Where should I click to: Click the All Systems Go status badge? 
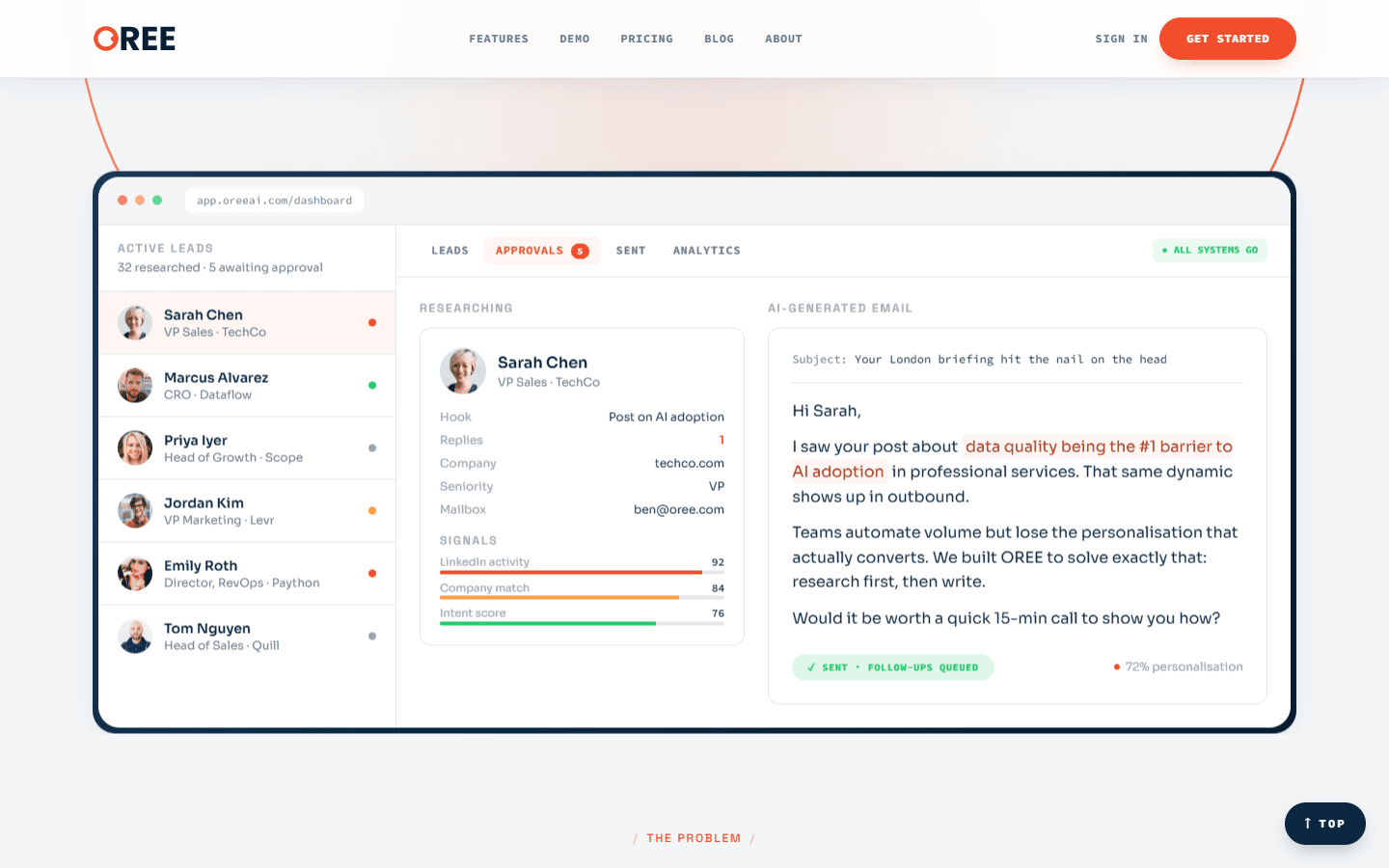pos(1210,250)
